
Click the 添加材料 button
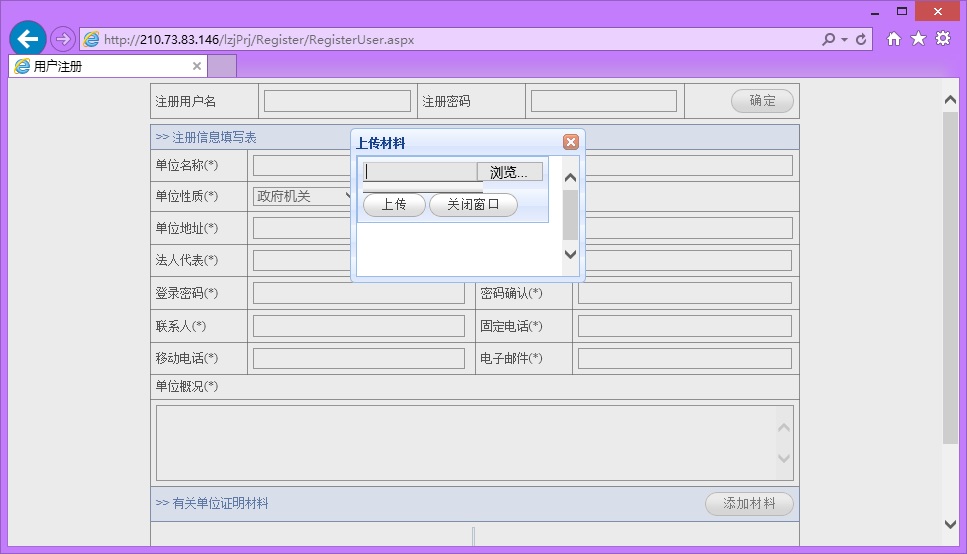click(749, 503)
